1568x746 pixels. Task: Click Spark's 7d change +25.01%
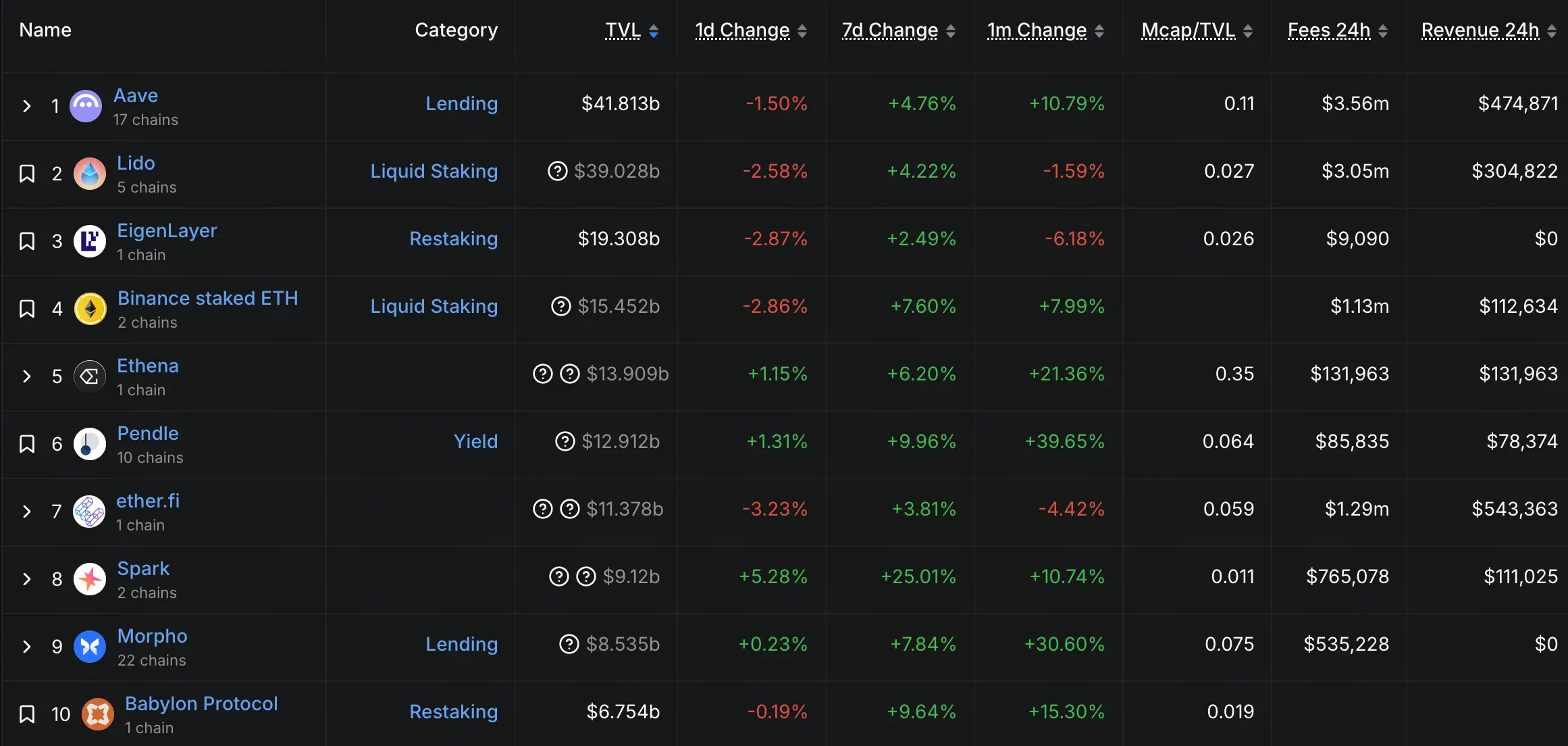pos(918,576)
